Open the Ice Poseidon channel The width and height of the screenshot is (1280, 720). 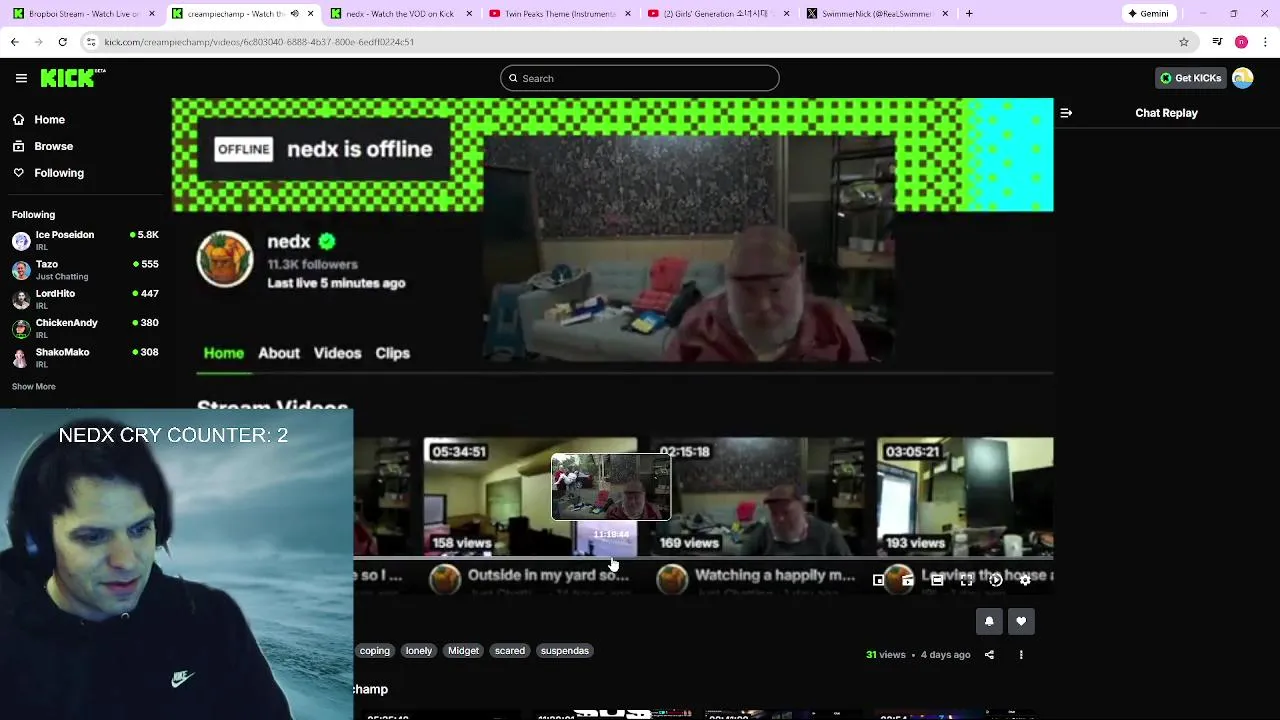click(85, 240)
